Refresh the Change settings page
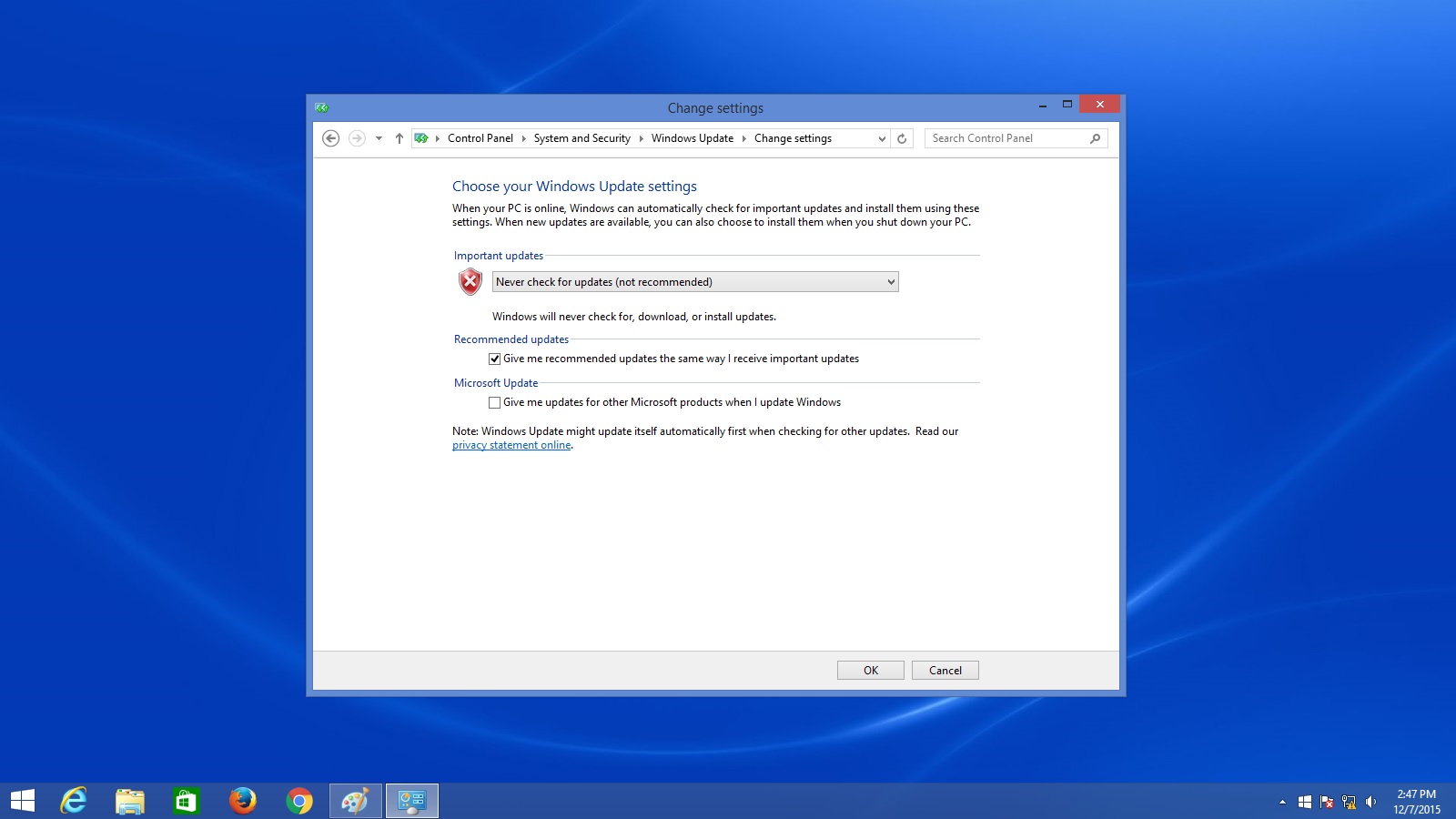 (902, 138)
